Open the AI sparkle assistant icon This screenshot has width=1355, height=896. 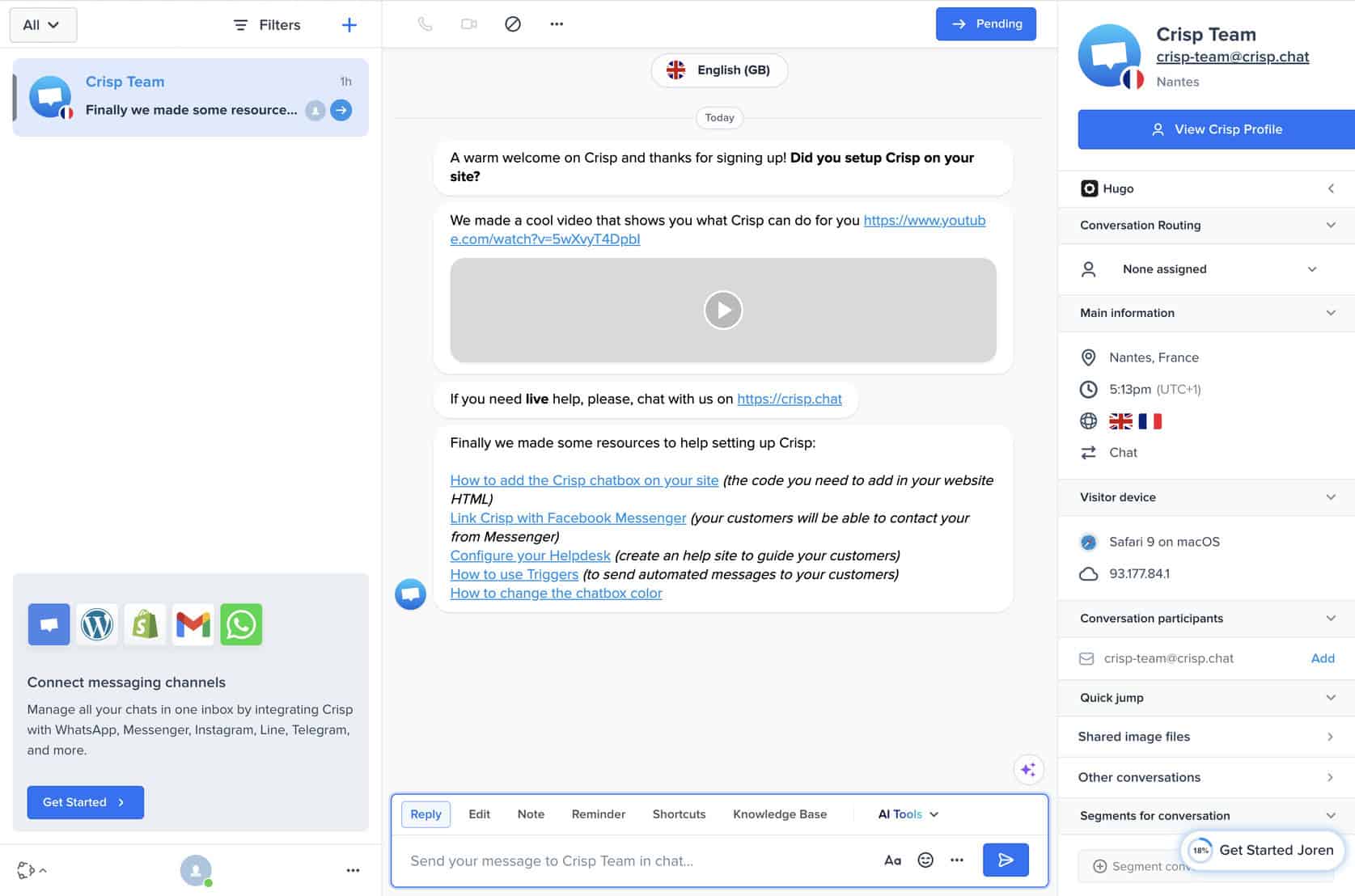(1028, 770)
